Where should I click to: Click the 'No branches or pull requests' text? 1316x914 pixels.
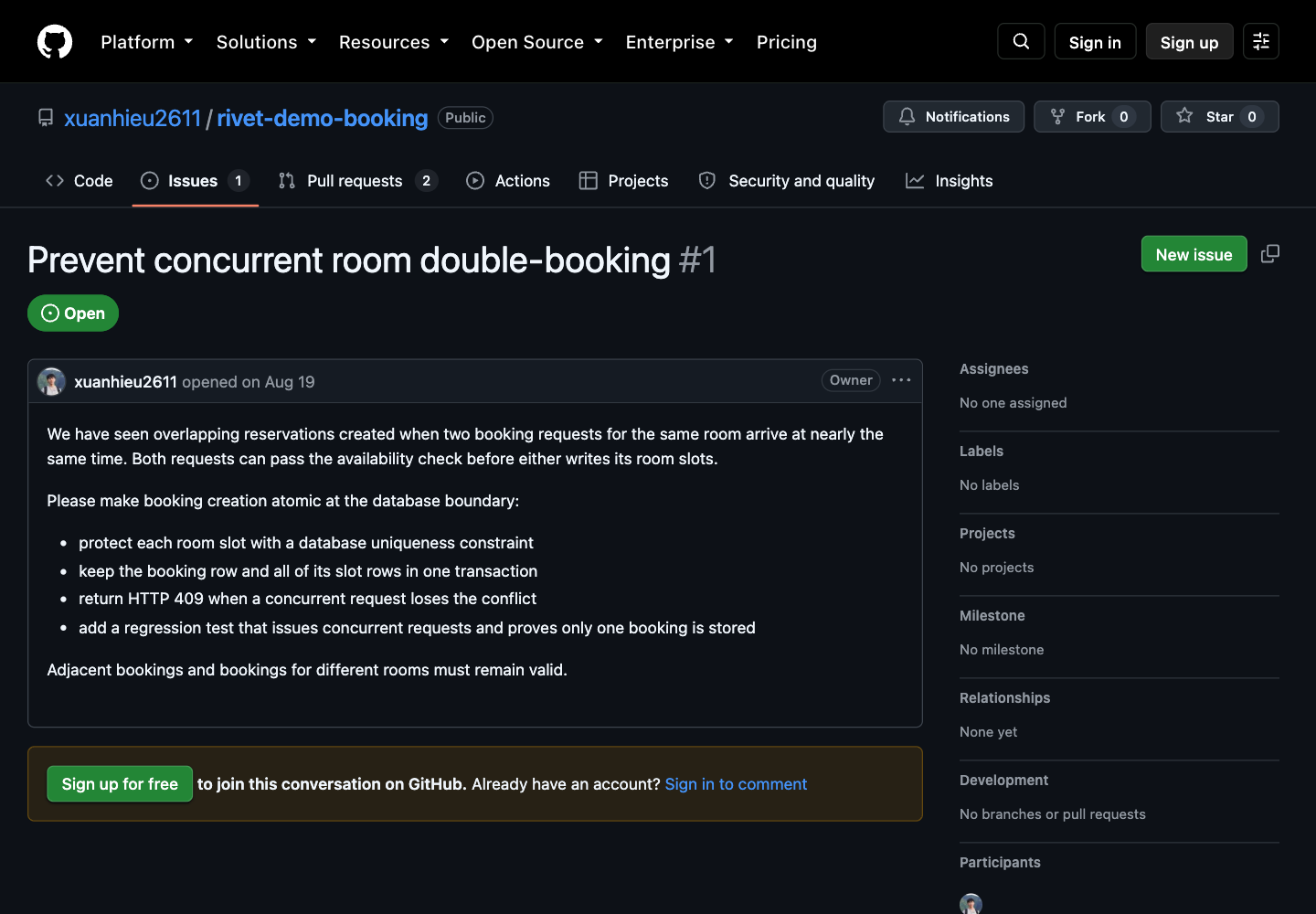1052,814
